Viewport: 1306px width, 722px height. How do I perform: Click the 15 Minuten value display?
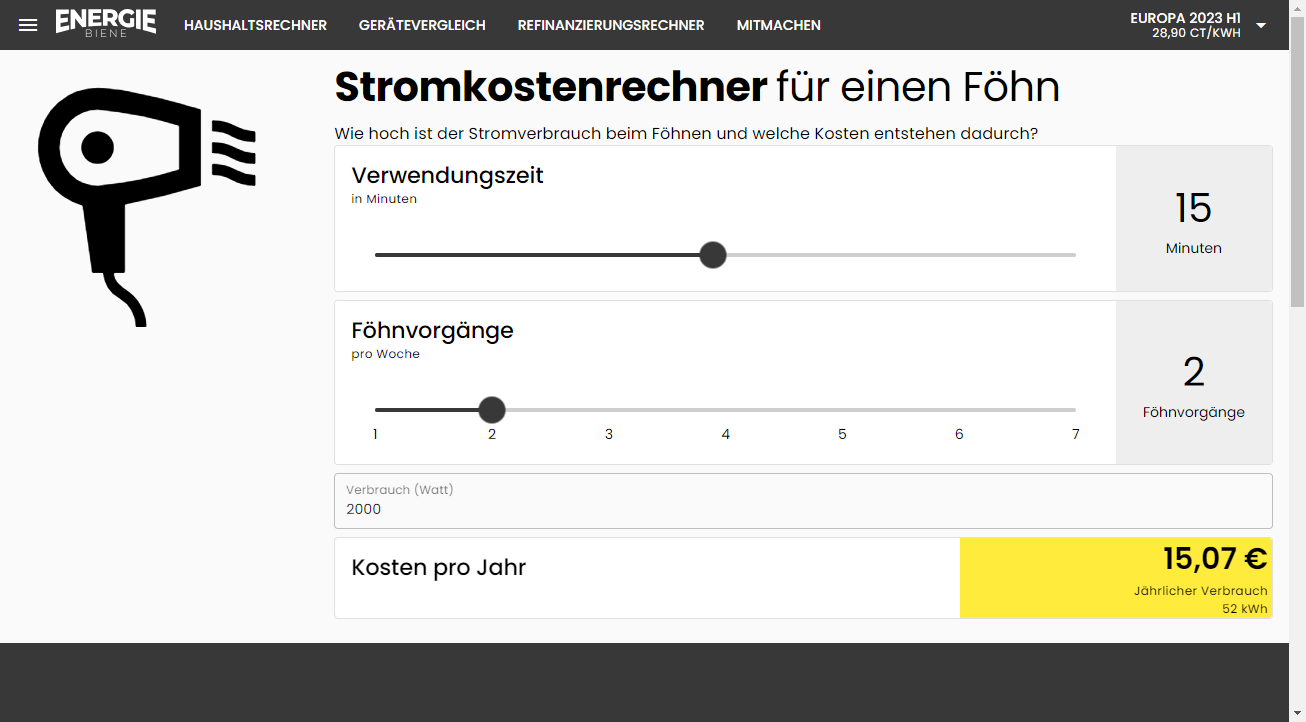(x=1193, y=220)
